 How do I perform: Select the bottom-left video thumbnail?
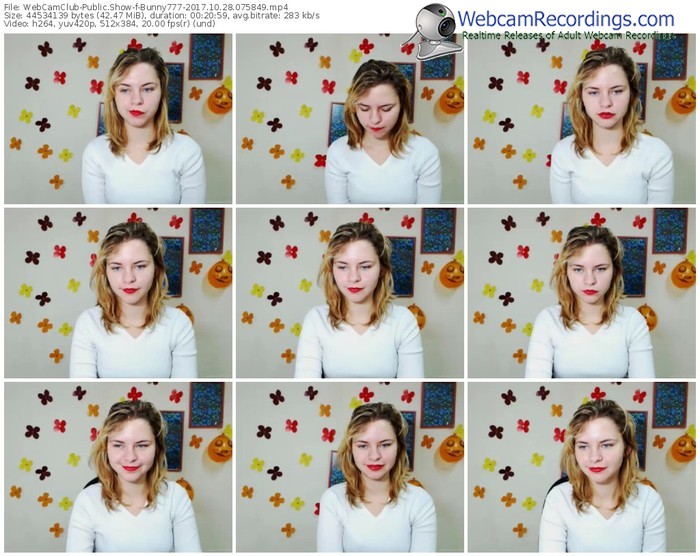[x=117, y=467]
